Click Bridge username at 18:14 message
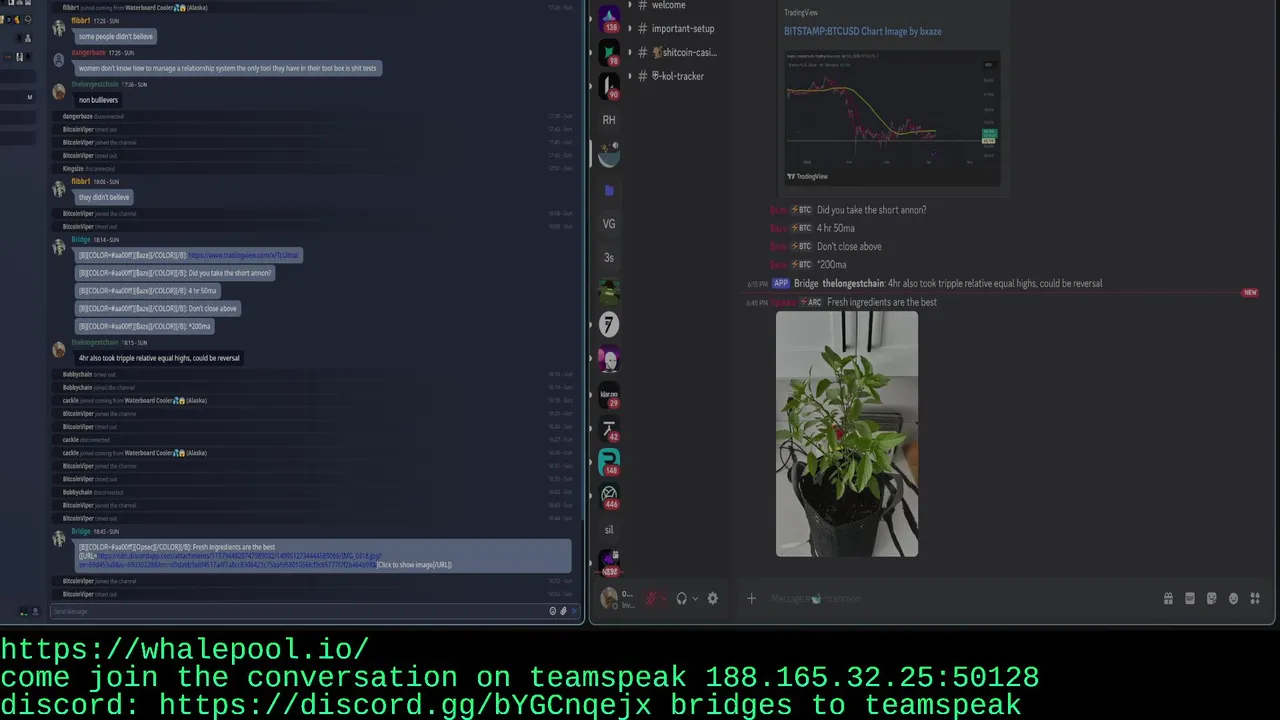The width and height of the screenshot is (1280, 720). (81, 239)
